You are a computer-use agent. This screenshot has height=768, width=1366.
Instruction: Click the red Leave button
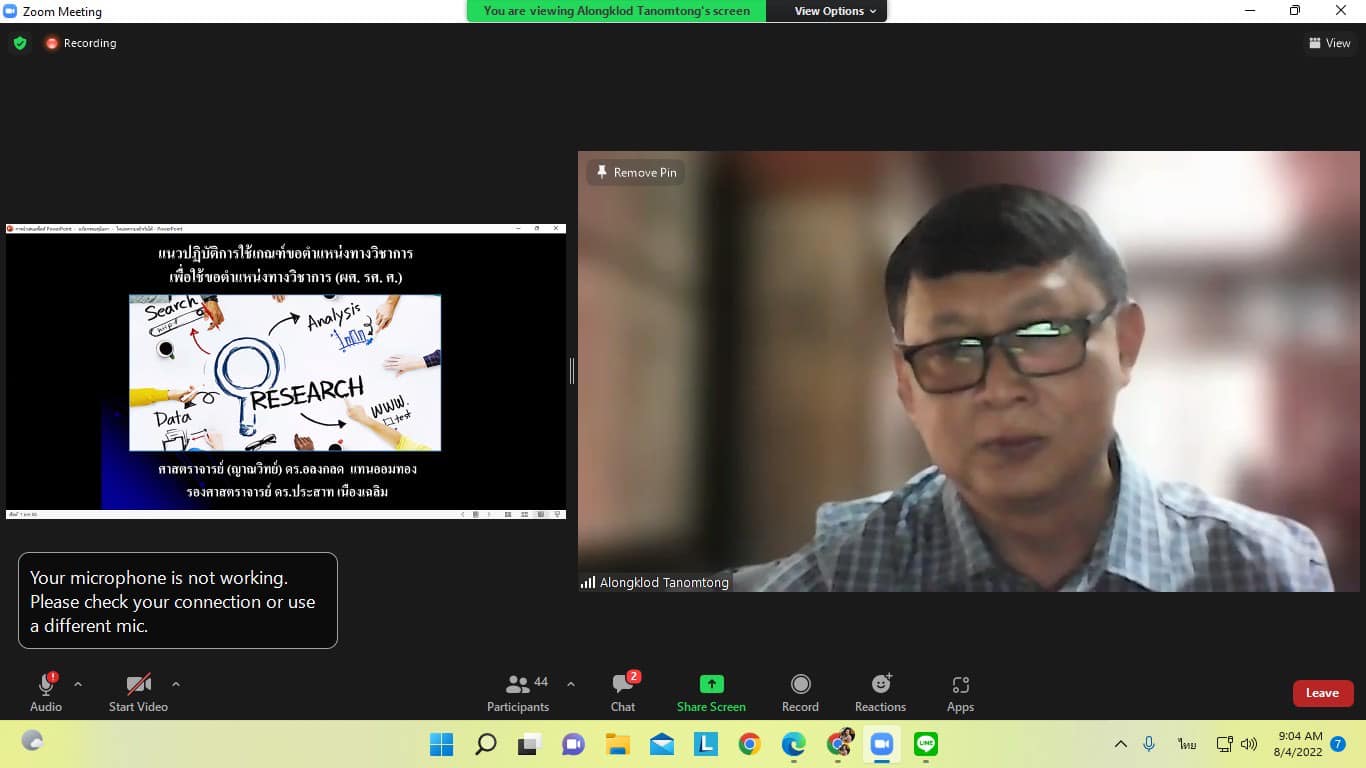click(1322, 693)
